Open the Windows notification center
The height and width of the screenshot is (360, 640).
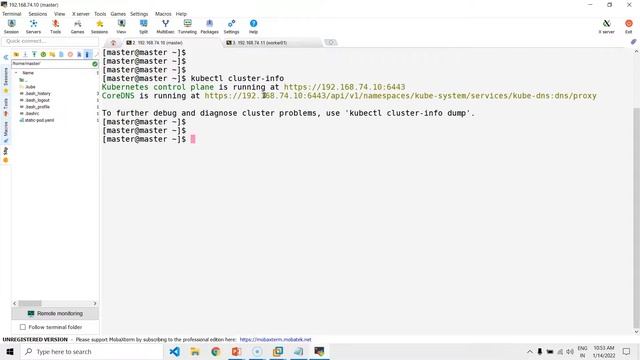[627, 351]
